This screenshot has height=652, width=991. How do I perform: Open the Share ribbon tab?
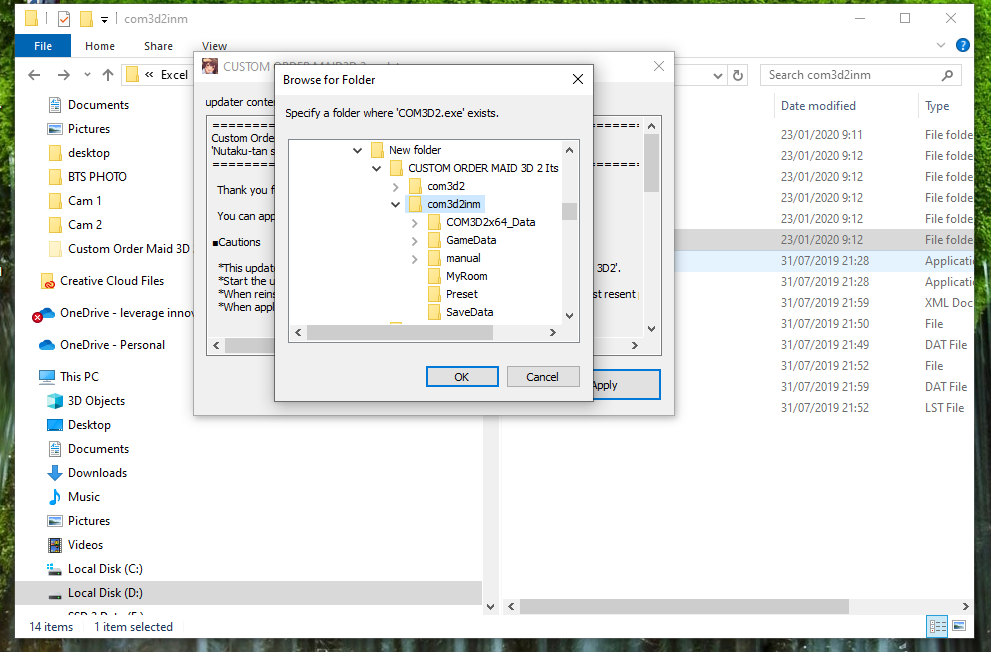pos(158,46)
